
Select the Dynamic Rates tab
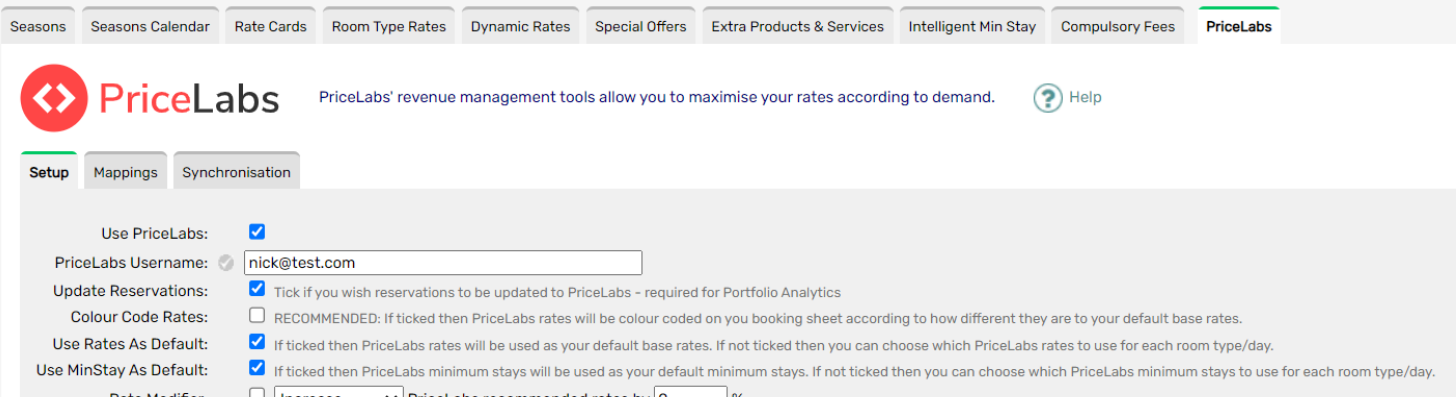[520, 27]
